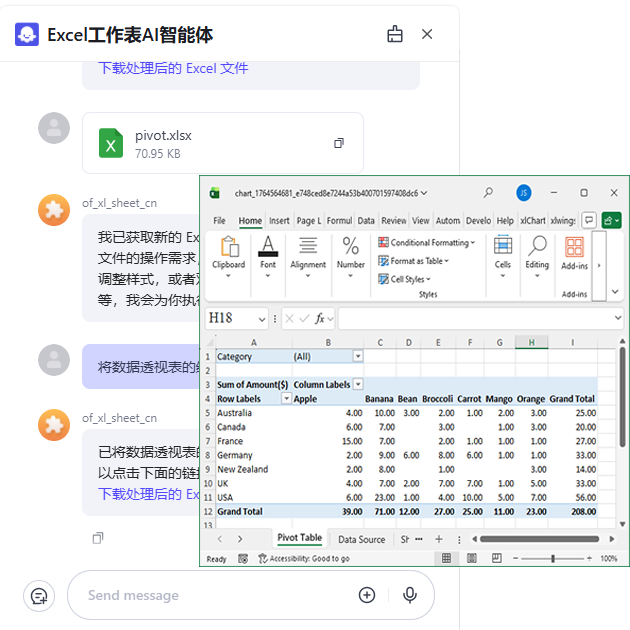Click the Cells group icon
Screen dimensions: 630x630
coord(503,246)
